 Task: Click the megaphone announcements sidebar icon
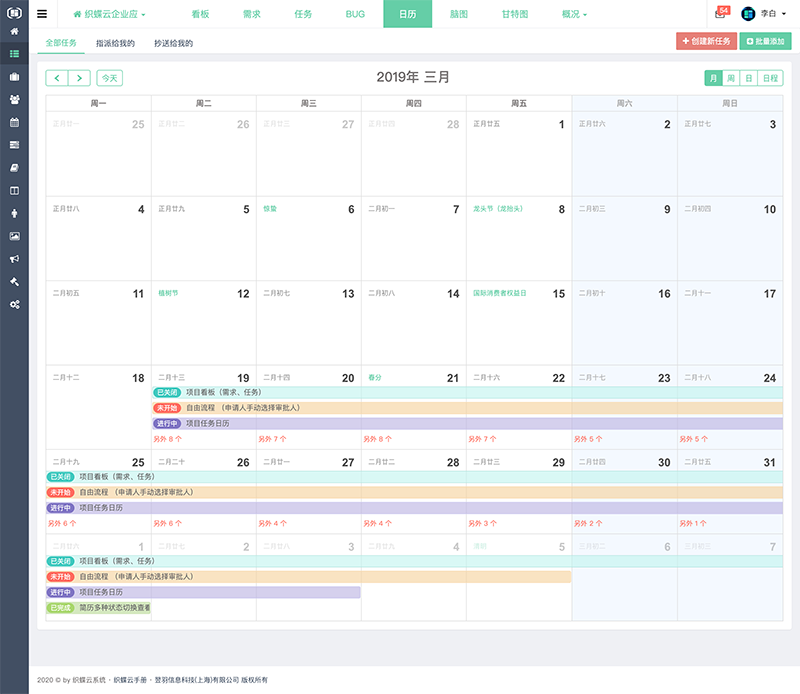point(14,259)
